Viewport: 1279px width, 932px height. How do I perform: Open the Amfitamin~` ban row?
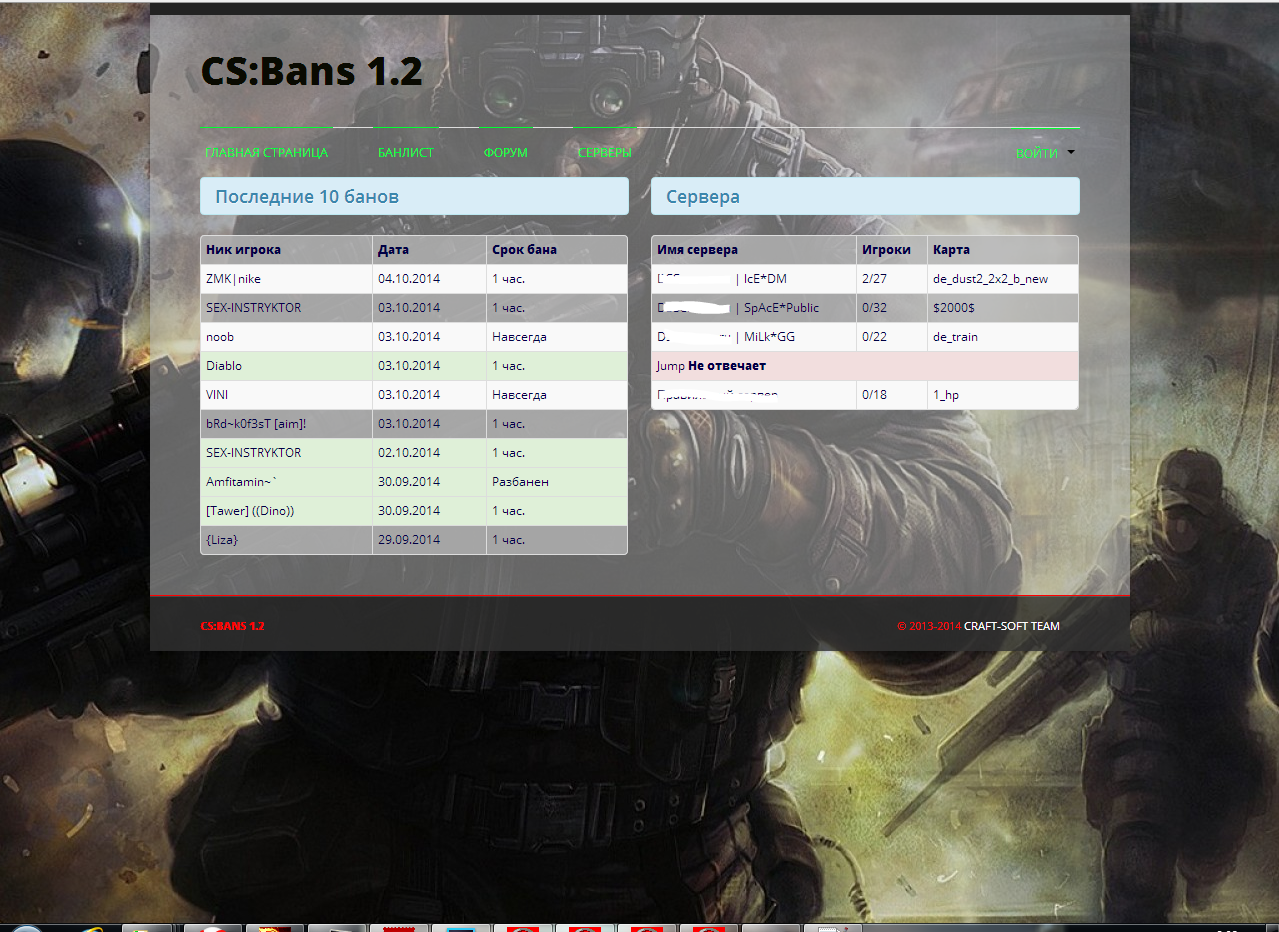click(414, 482)
